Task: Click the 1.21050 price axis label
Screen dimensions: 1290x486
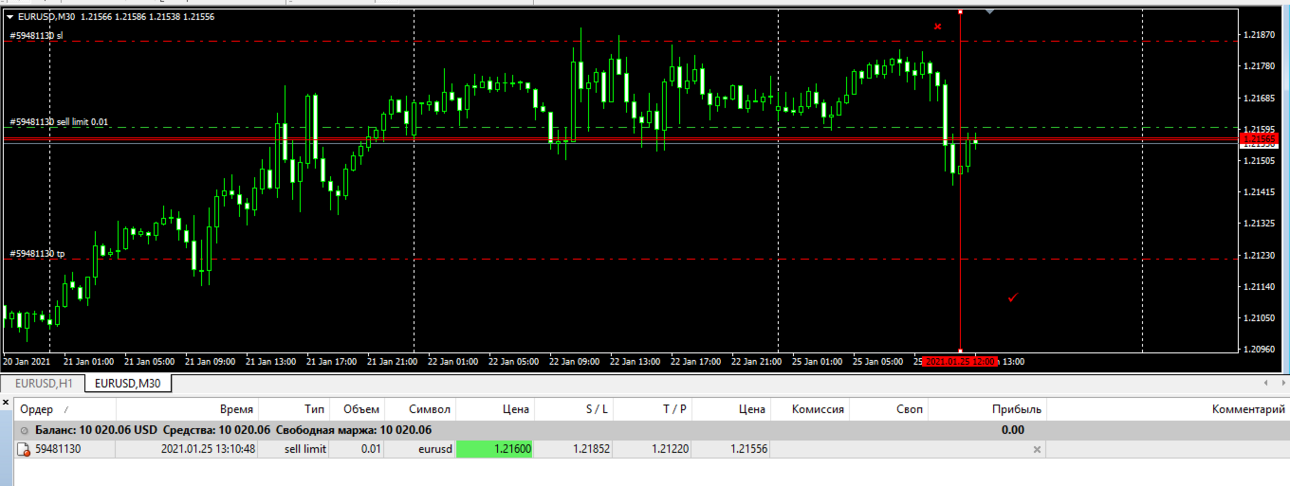Action: (x=1258, y=318)
